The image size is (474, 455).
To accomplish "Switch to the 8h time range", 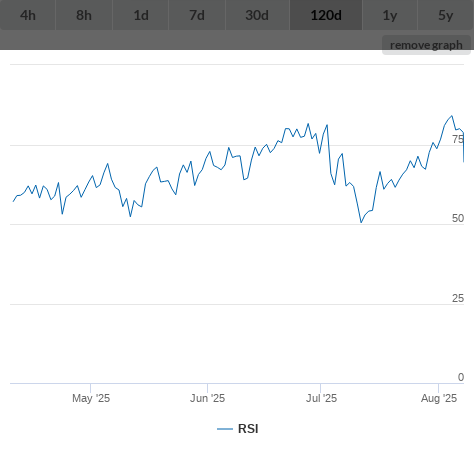I will (x=84, y=15).
